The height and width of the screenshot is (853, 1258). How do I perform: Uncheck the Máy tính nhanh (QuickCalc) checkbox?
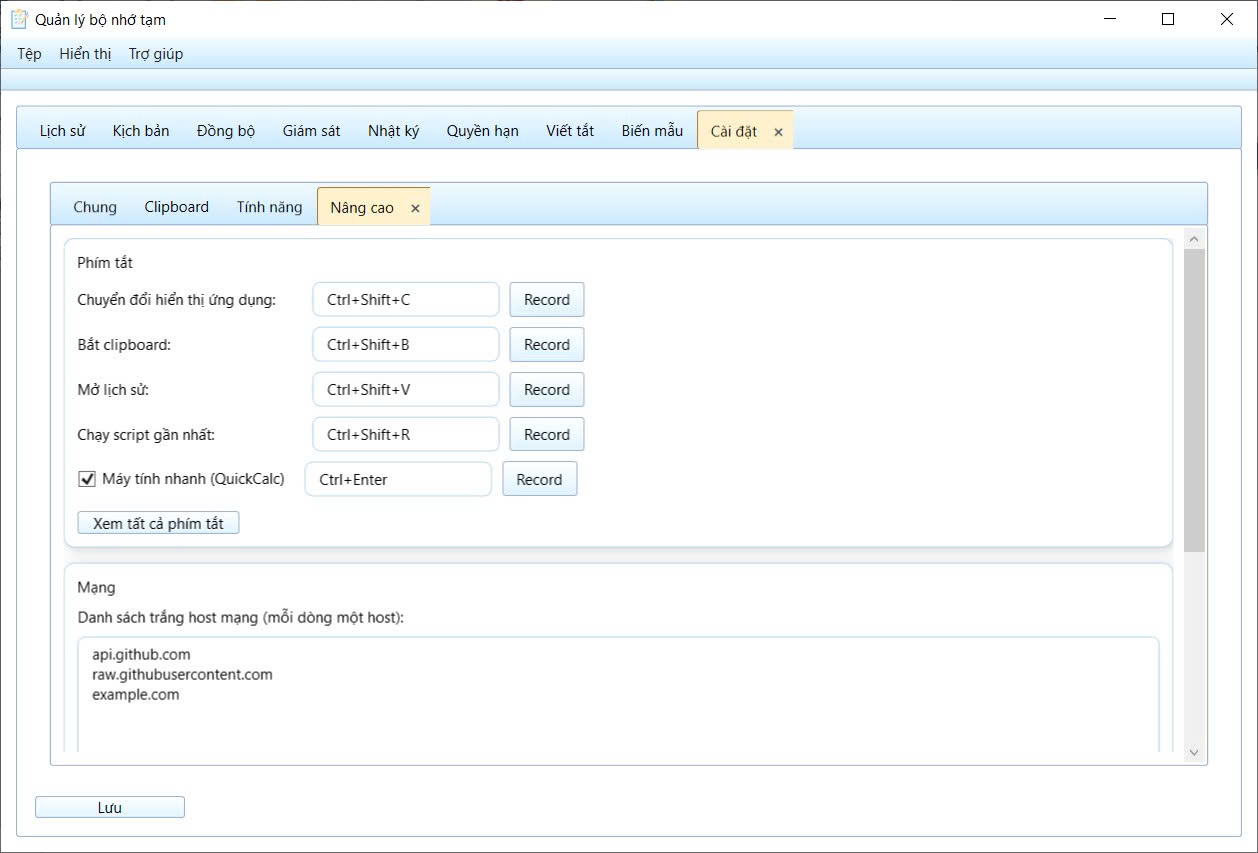pos(87,479)
